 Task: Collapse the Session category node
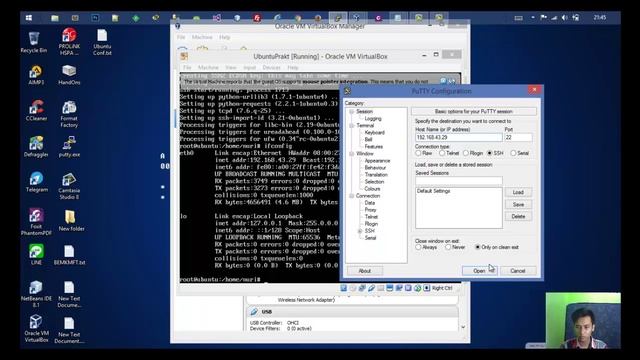pos(351,111)
